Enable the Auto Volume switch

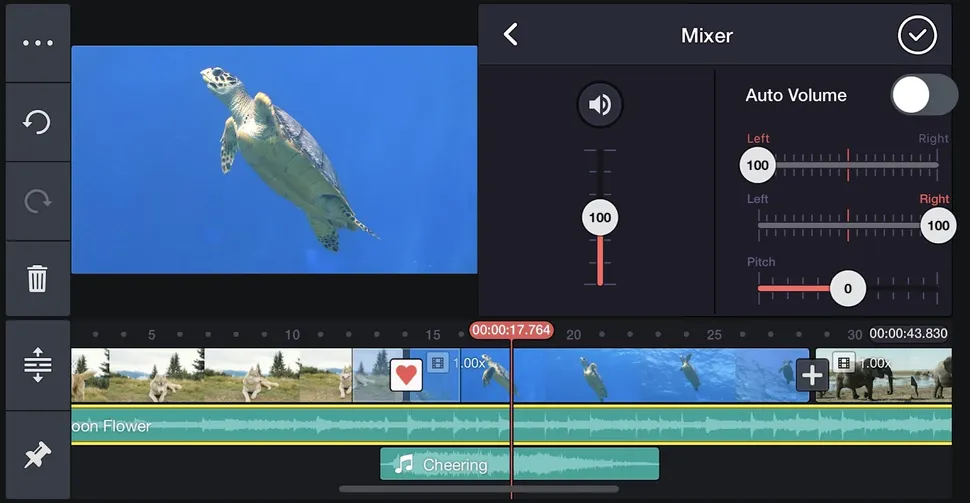pos(923,95)
